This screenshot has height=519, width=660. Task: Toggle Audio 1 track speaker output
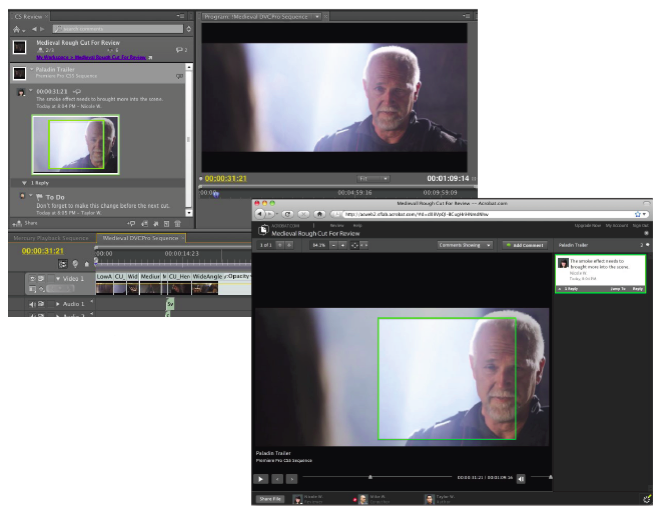[x=32, y=304]
